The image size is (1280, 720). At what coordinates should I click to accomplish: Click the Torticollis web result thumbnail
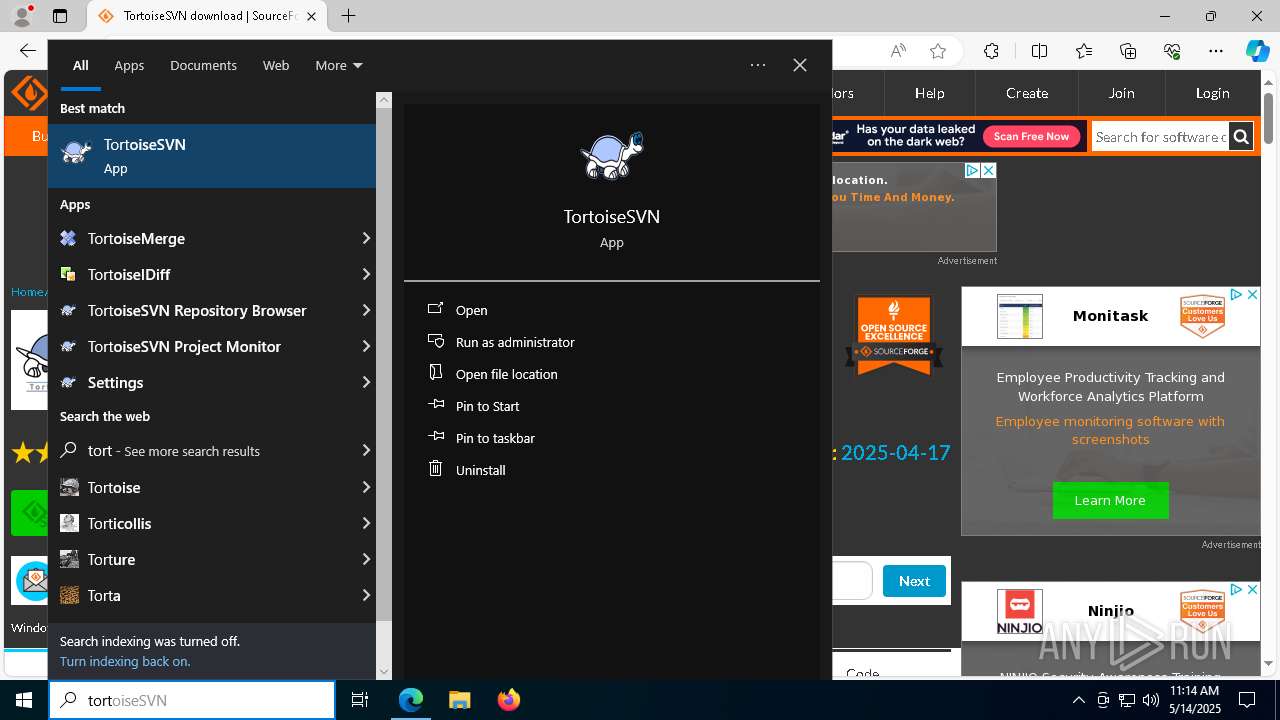[69, 523]
